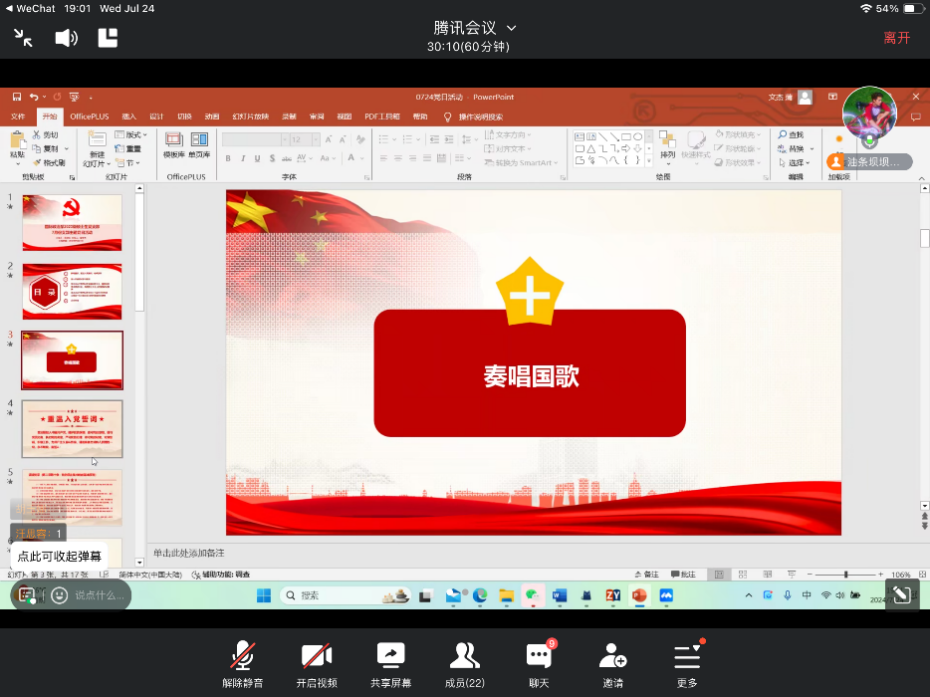
Task: Adjust the PowerPoint zoom slider
Action: (x=846, y=574)
